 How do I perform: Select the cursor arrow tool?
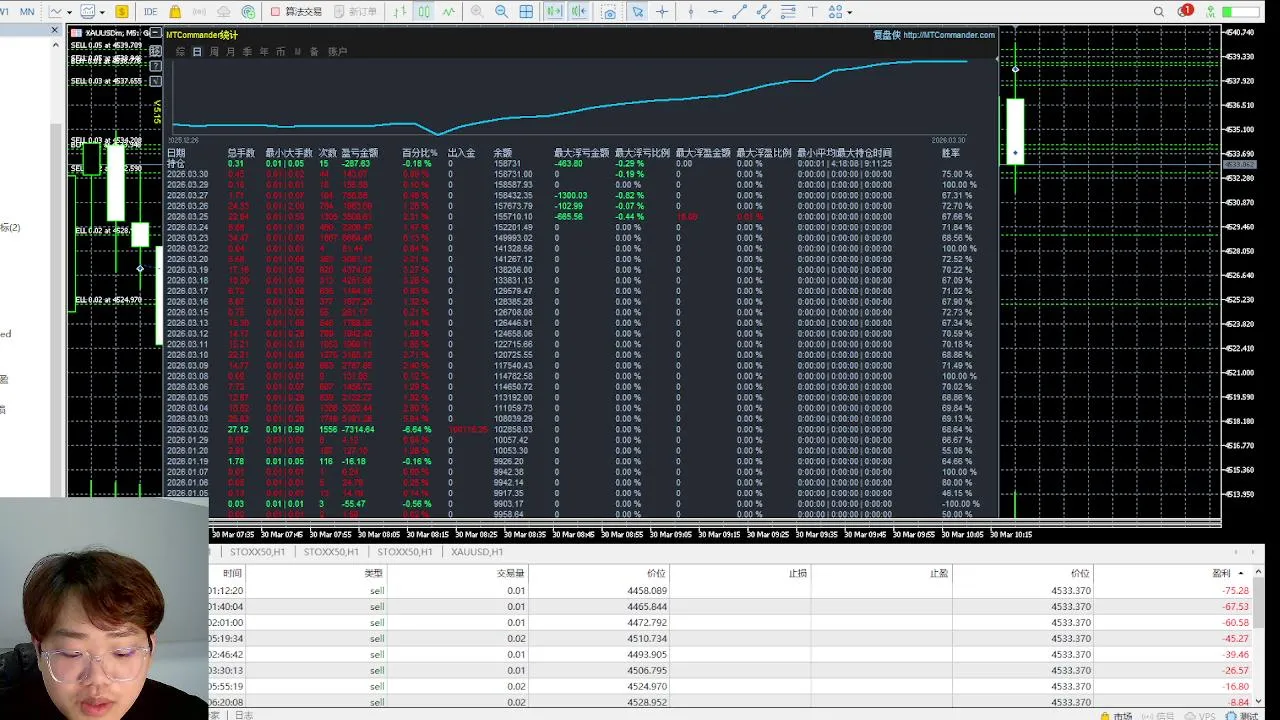pyautogui.click(x=637, y=12)
